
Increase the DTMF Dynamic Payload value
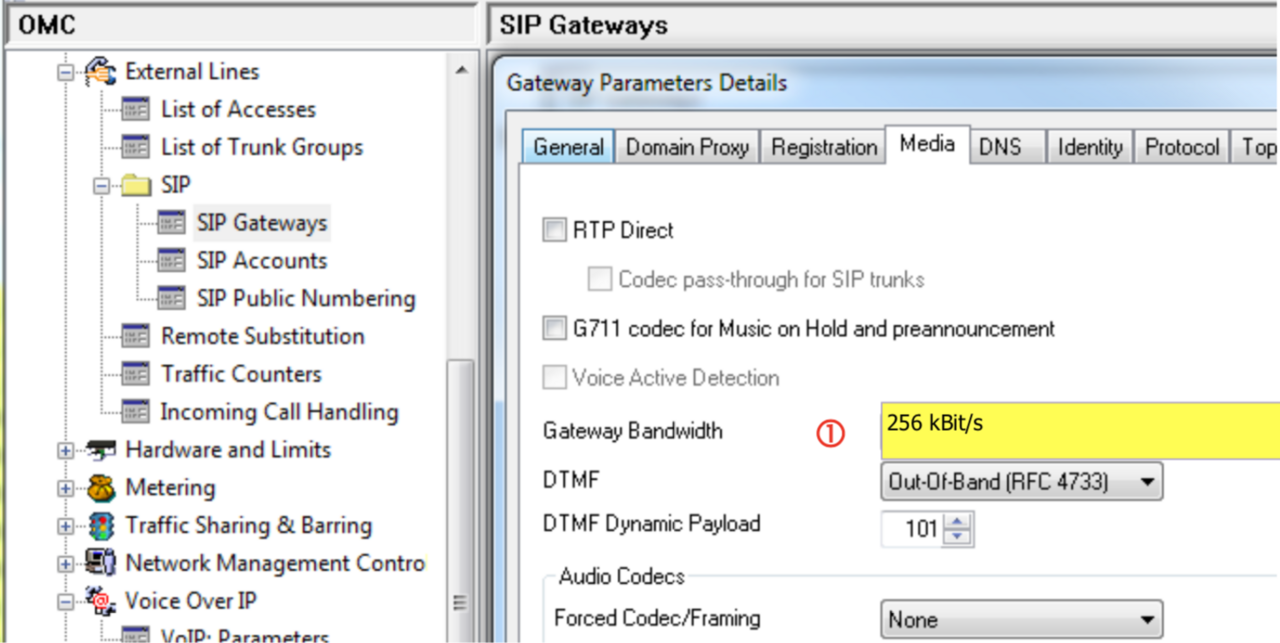click(958, 522)
